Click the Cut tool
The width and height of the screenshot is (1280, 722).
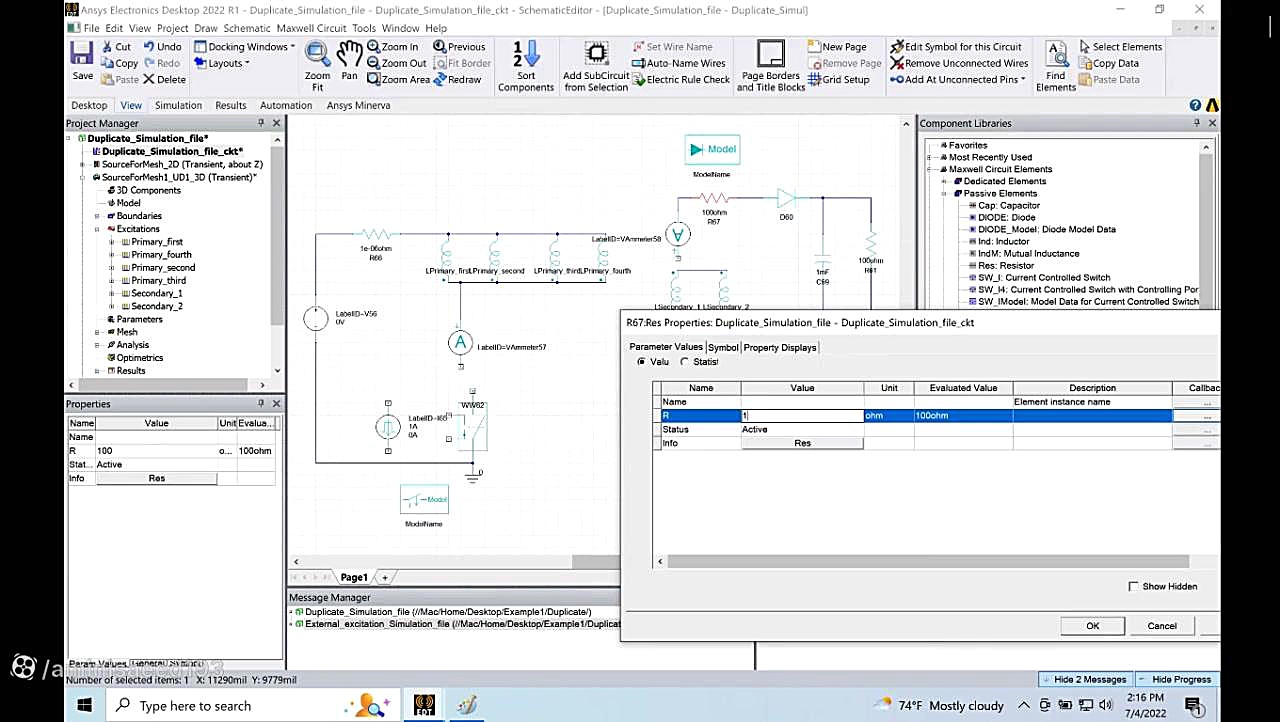116,47
